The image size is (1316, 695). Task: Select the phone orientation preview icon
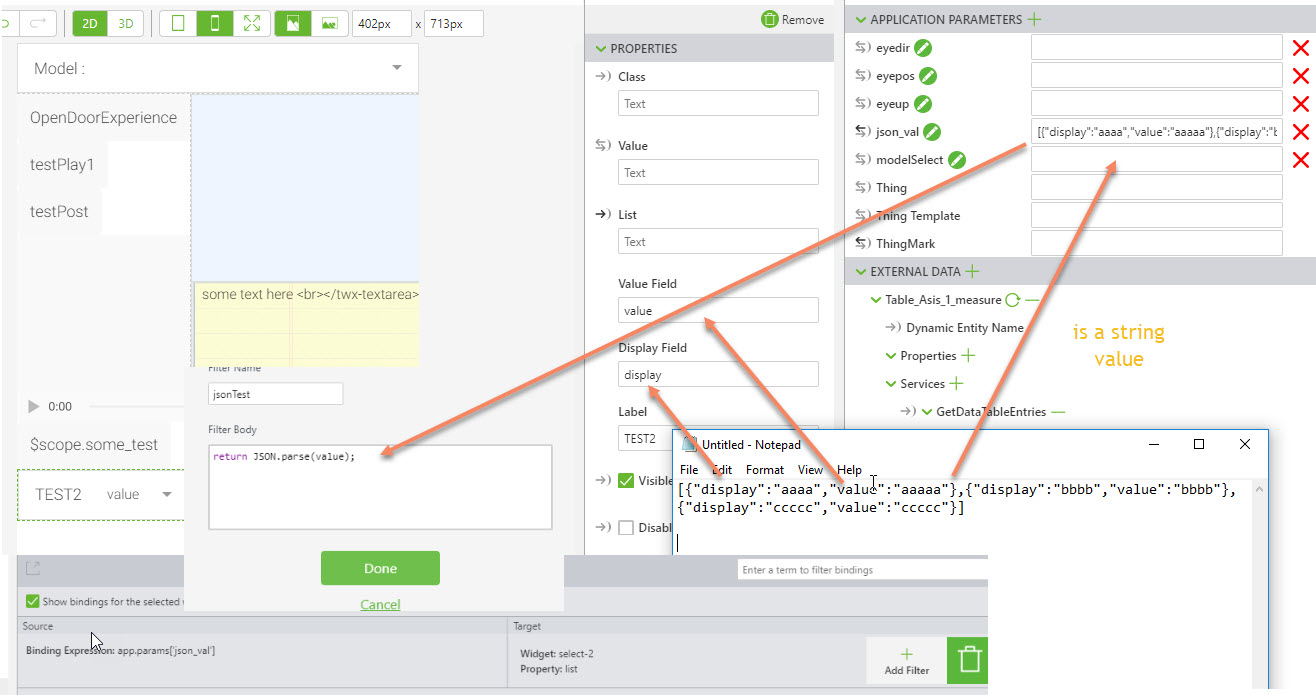coord(215,22)
